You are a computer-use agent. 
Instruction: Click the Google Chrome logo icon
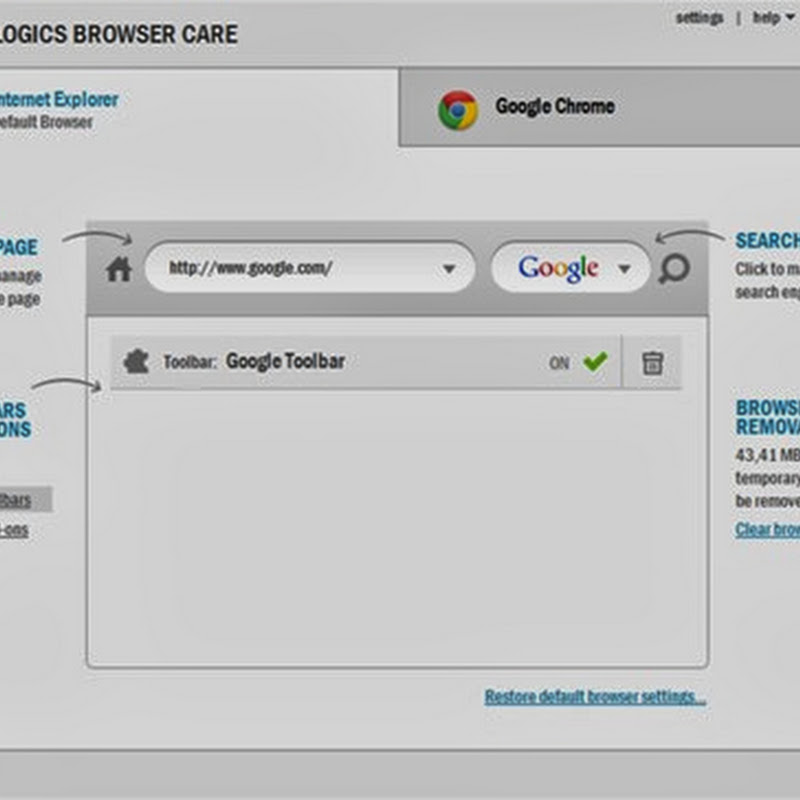click(458, 110)
